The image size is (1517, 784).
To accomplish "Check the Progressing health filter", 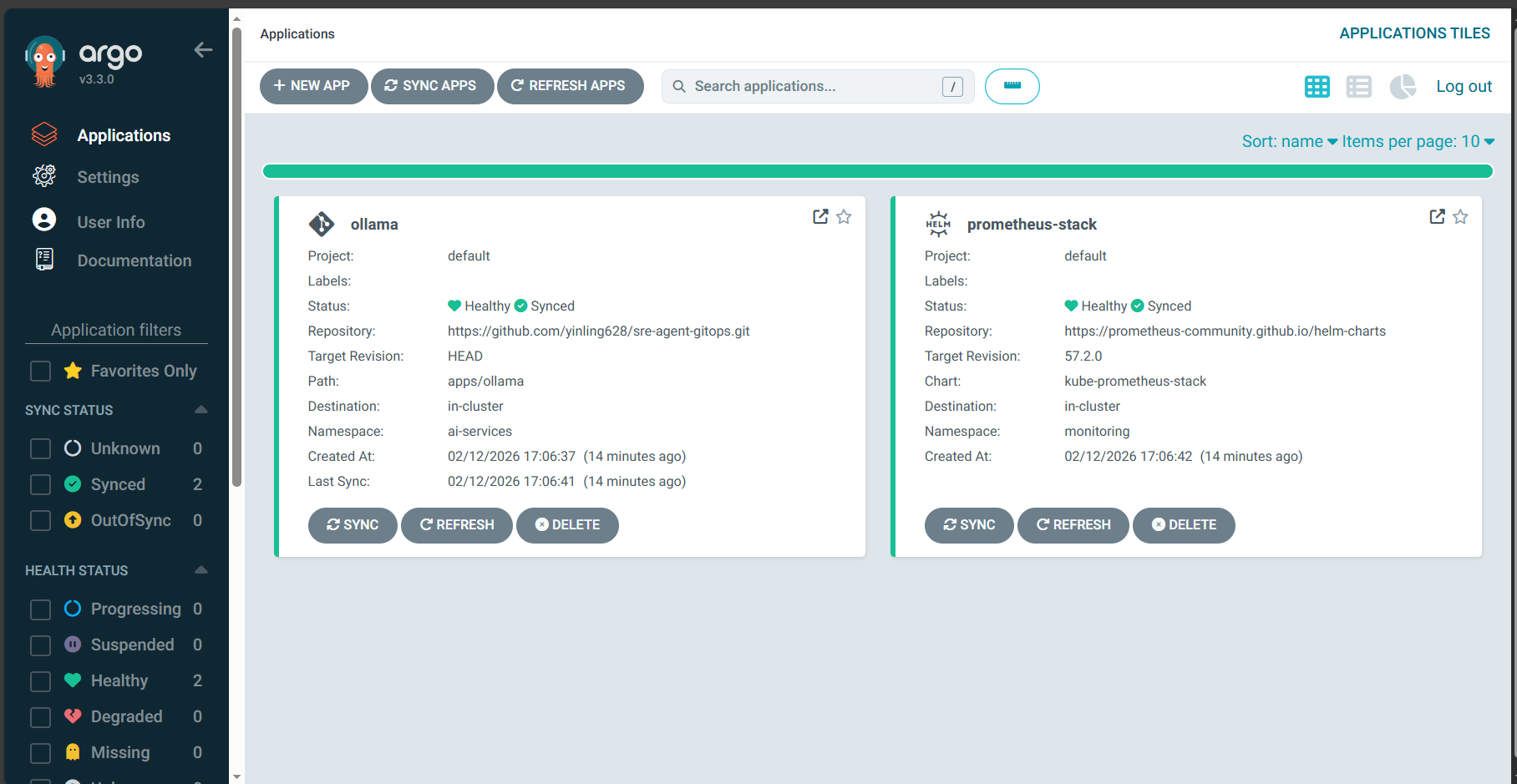I will coord(40,609).
